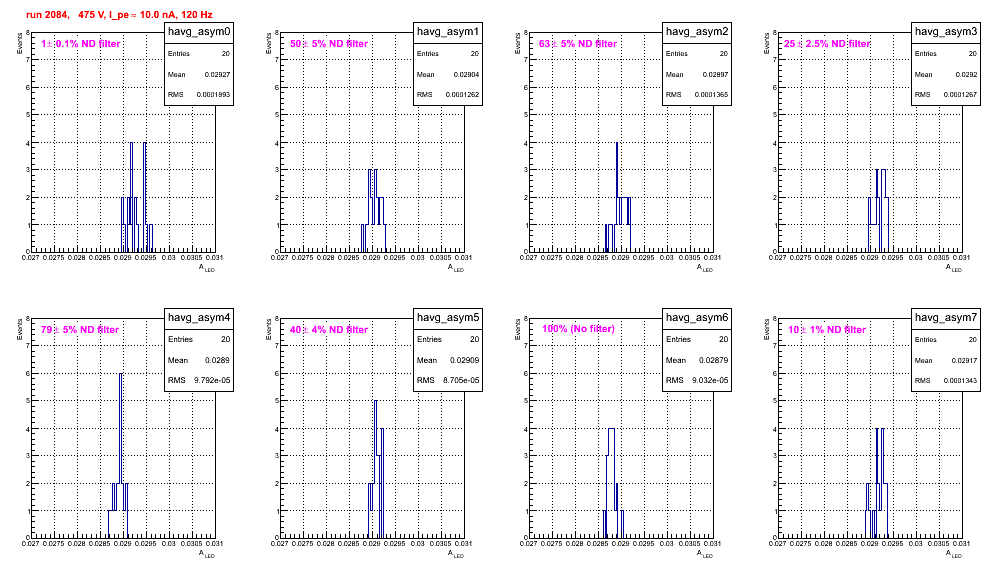The image size is (996, 572).
Task: Select the havg_asym5 stats box title
Action: point(448,318)
